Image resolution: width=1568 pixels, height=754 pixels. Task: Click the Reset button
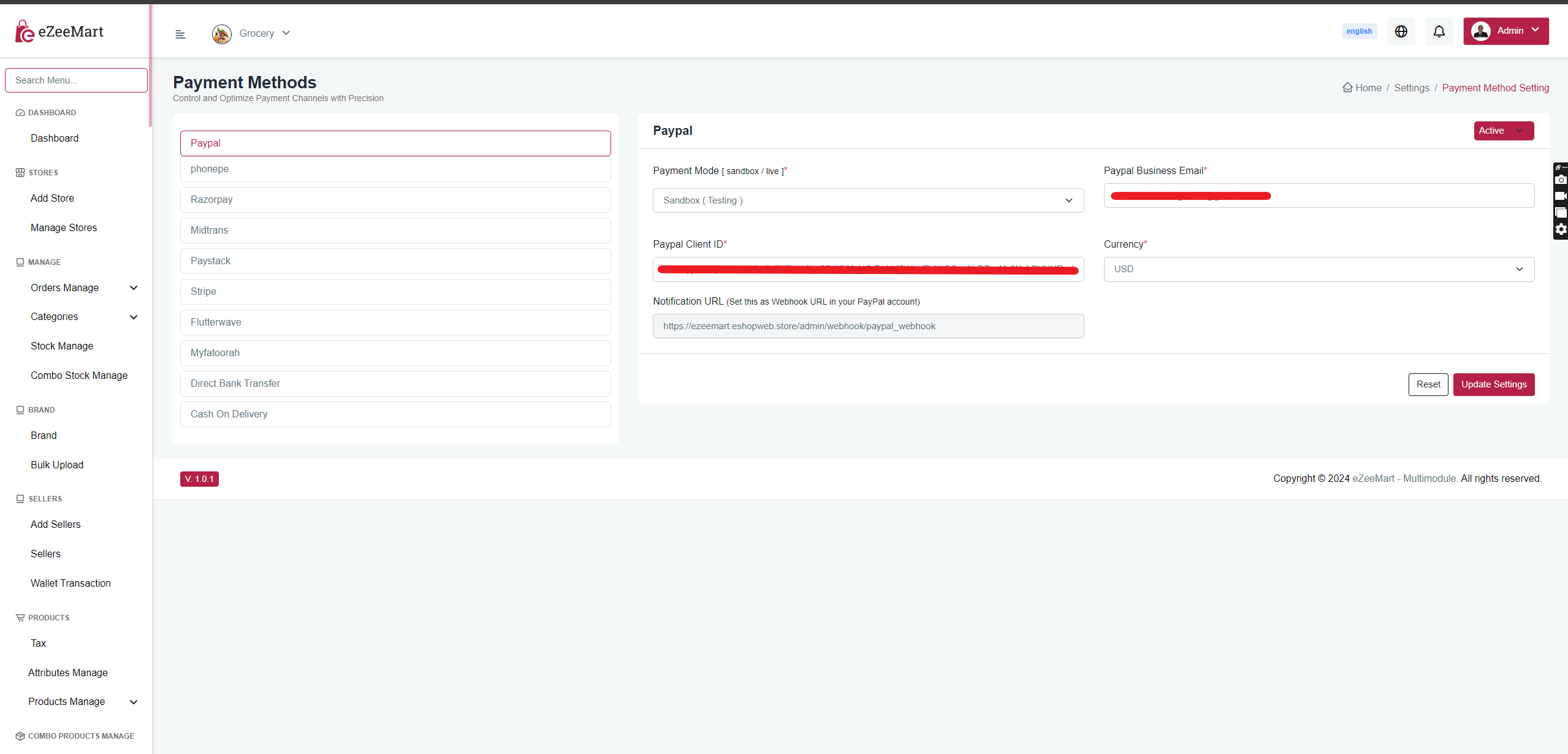[1428, 384]
